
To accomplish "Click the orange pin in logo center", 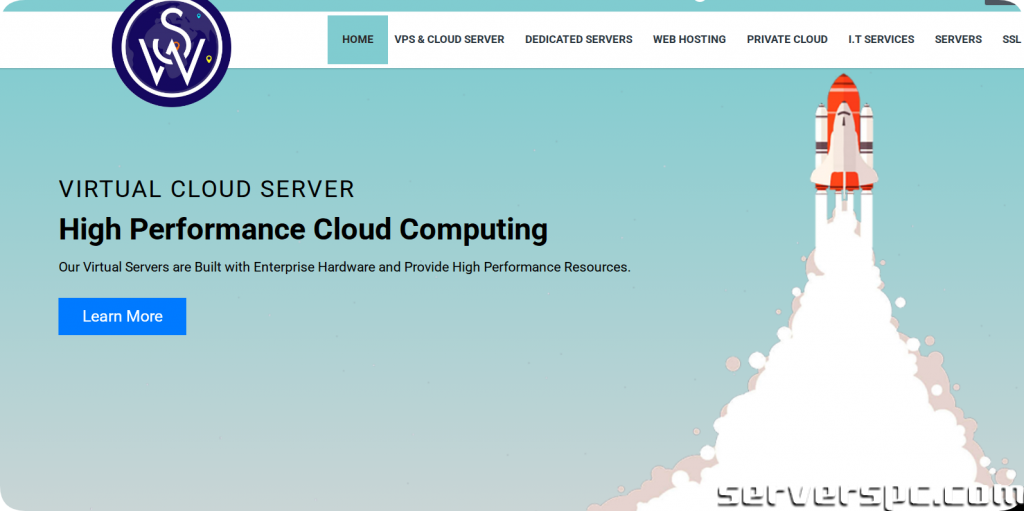I will 177,46.
